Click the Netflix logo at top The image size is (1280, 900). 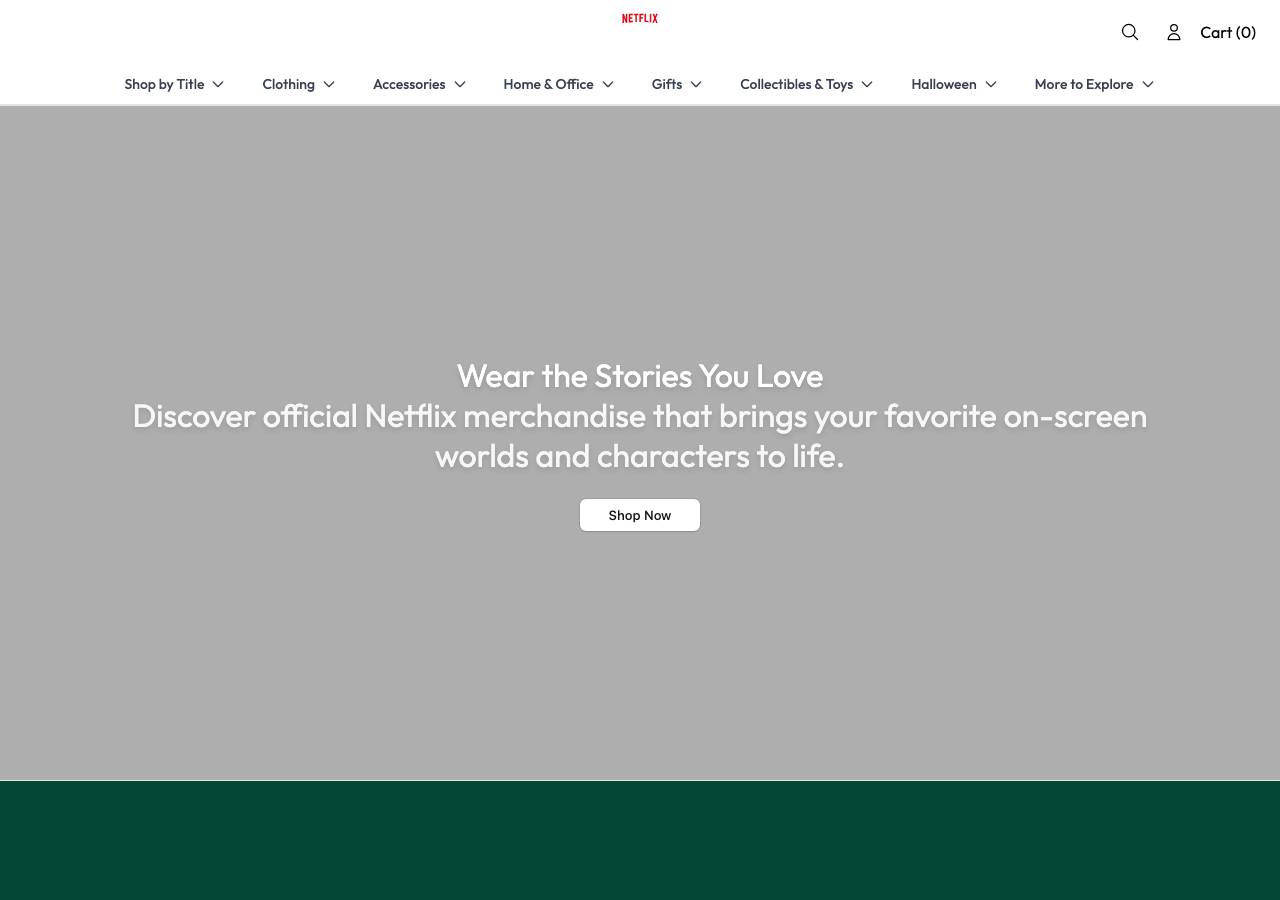[640, 18]
